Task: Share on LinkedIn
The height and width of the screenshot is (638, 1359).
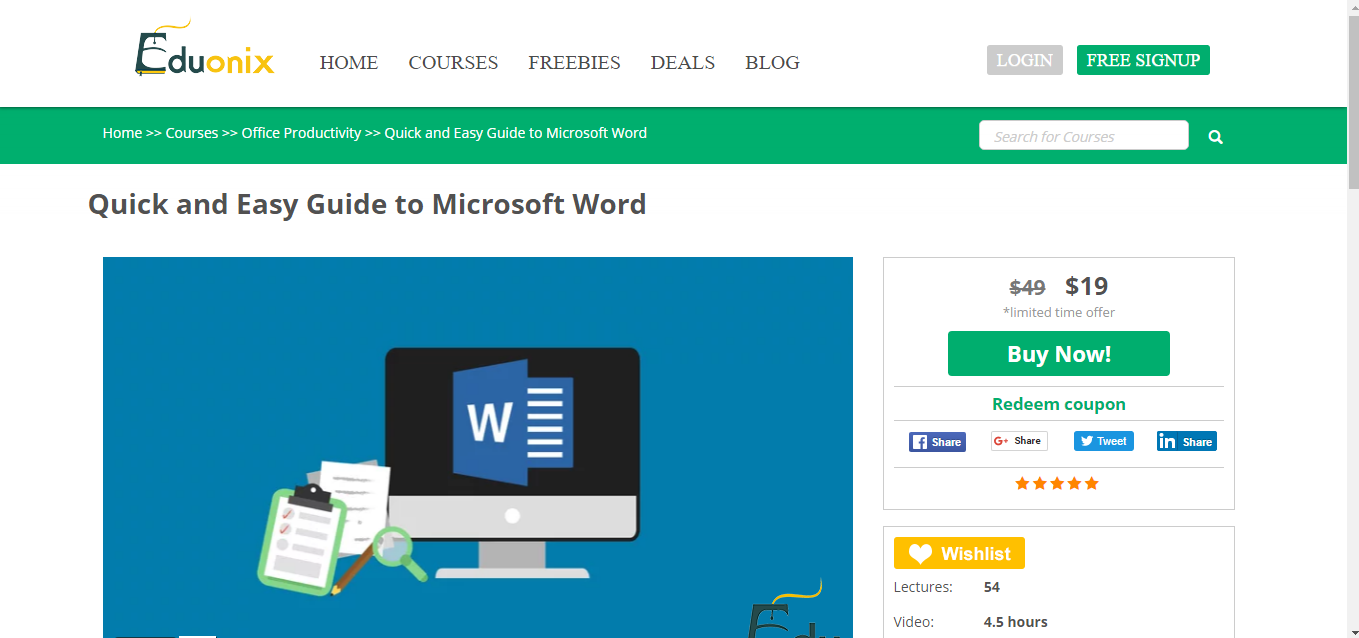Action: pos(1187,441)
